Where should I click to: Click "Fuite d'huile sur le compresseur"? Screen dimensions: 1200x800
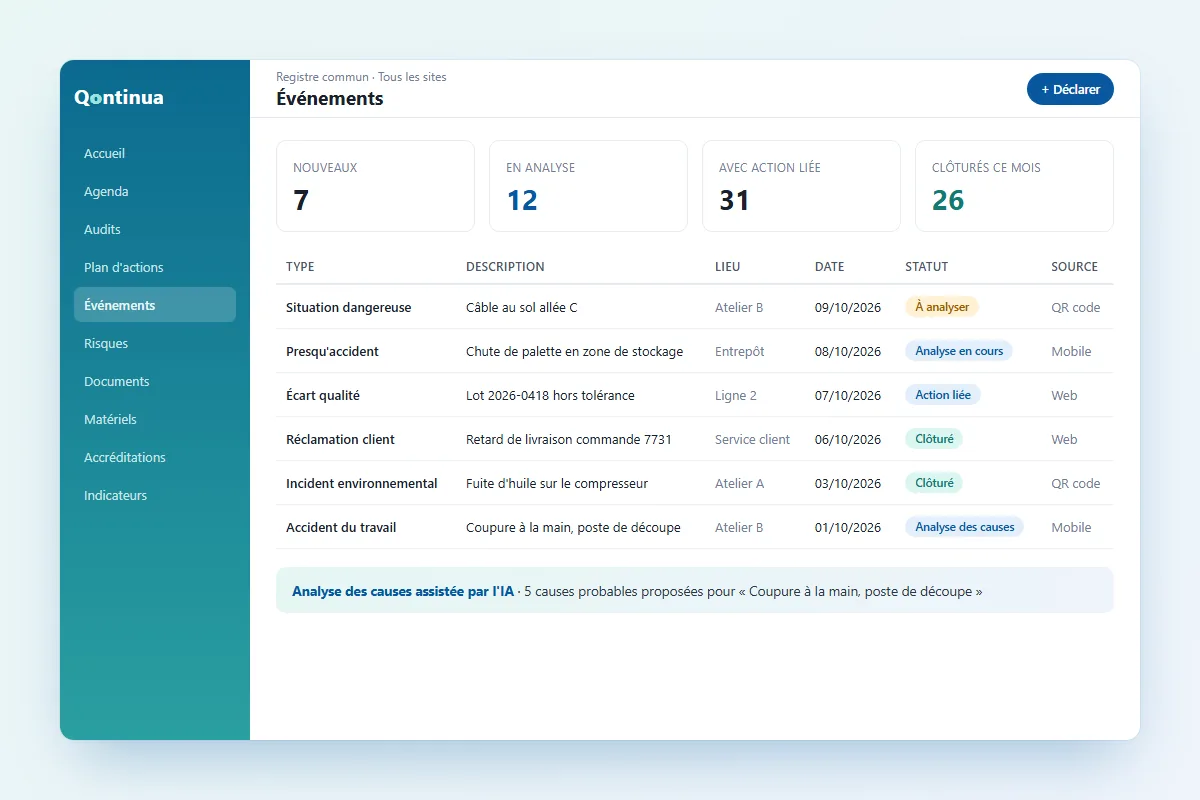point(557,483)
